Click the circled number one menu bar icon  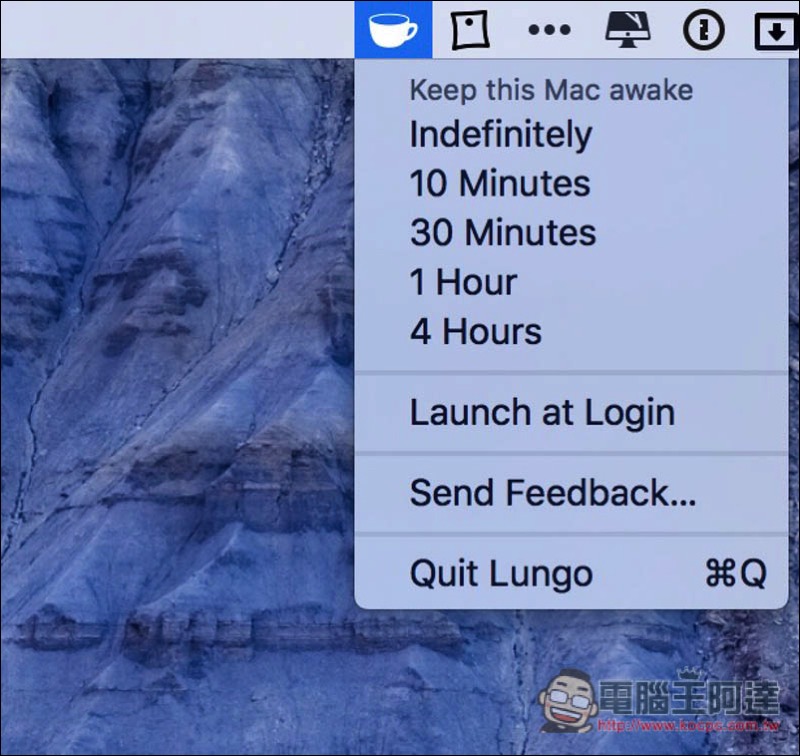pos(704,30)
